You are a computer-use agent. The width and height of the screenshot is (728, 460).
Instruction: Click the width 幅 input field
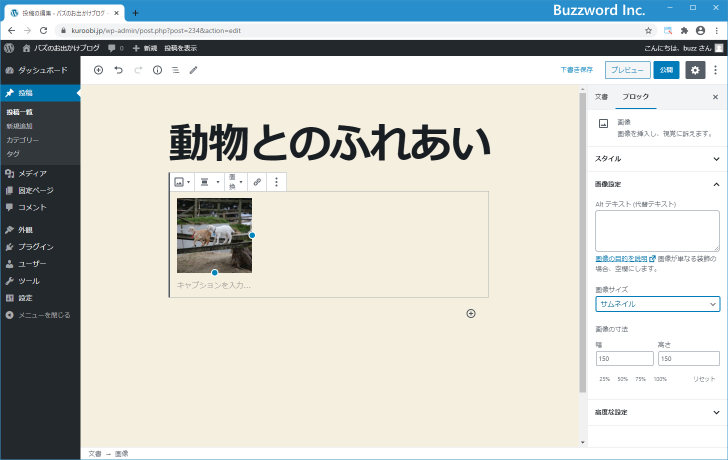[x=624, y=358]
